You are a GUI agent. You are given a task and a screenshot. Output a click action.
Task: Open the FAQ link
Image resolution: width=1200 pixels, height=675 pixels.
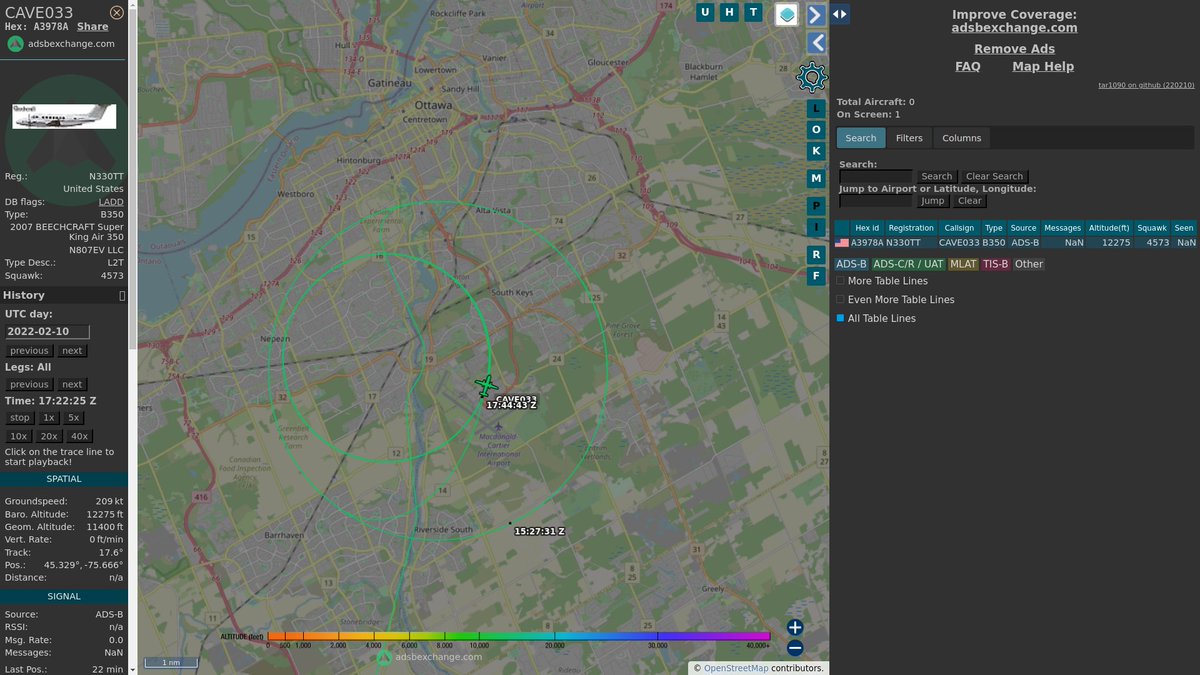(x=968, y=67)
